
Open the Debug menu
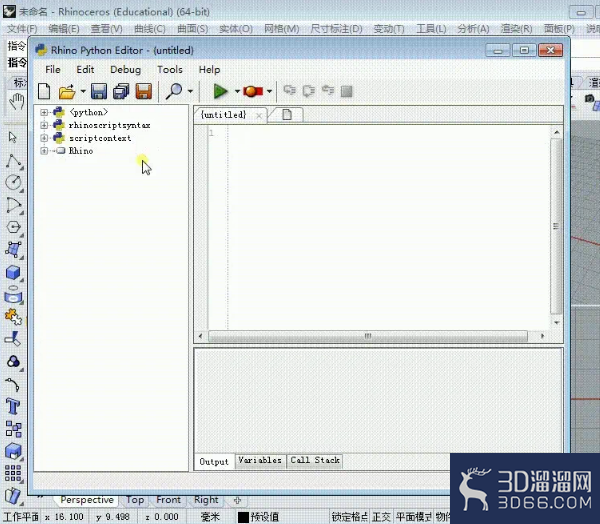[126, 70]
